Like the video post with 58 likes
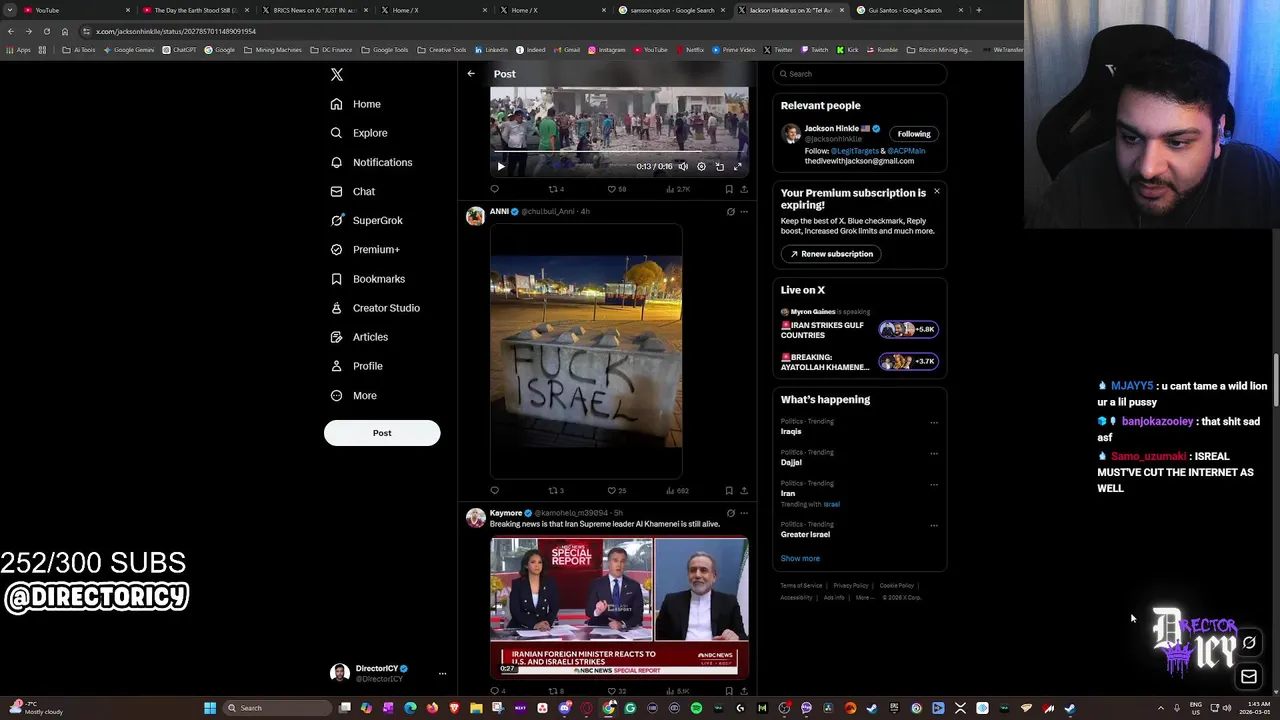Viewport: 1280px width, 720px height. click(x=616, y=189)
